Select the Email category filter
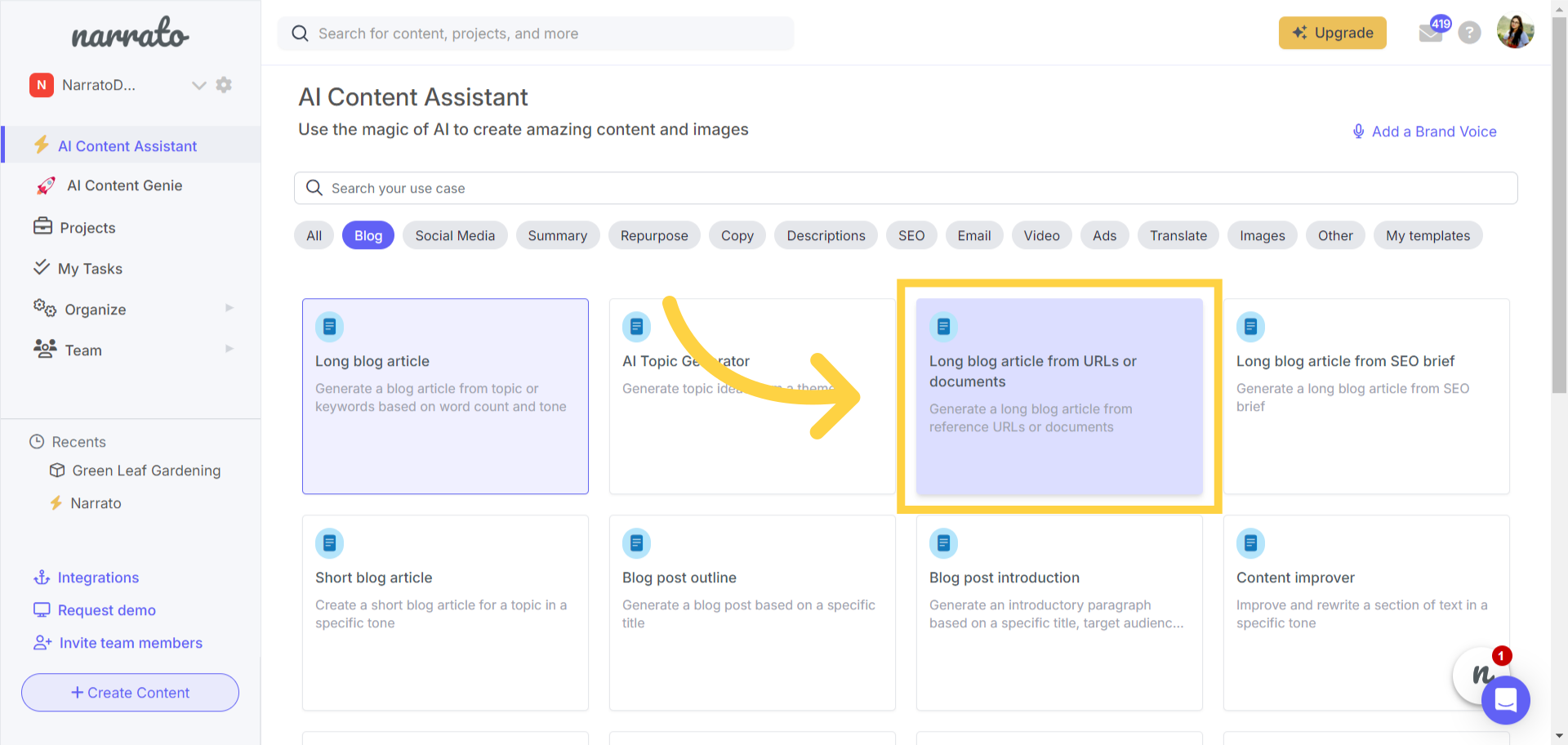The height and width of the screenshot is (745, 1568). pos(974,235)
